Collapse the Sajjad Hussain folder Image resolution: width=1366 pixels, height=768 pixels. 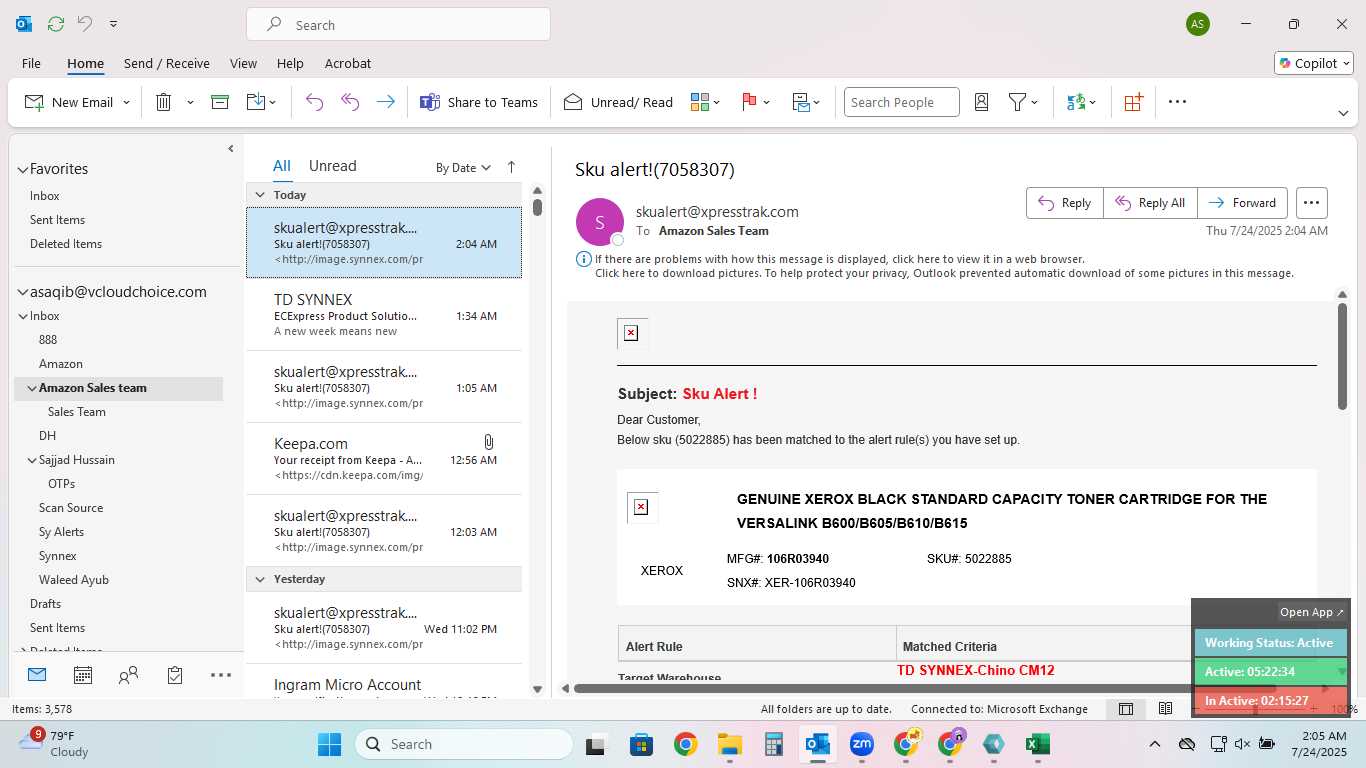pos(31,460)
